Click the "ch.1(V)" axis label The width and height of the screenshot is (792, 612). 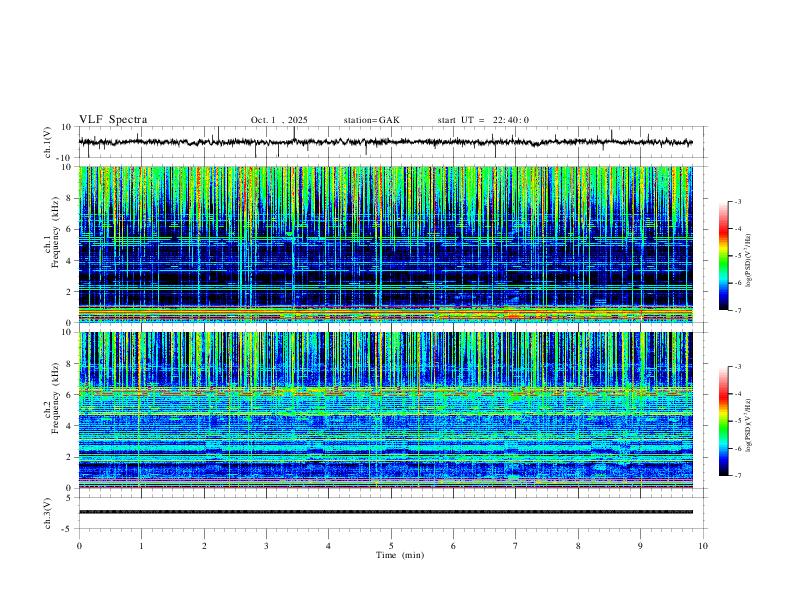[x=48, y=142]
